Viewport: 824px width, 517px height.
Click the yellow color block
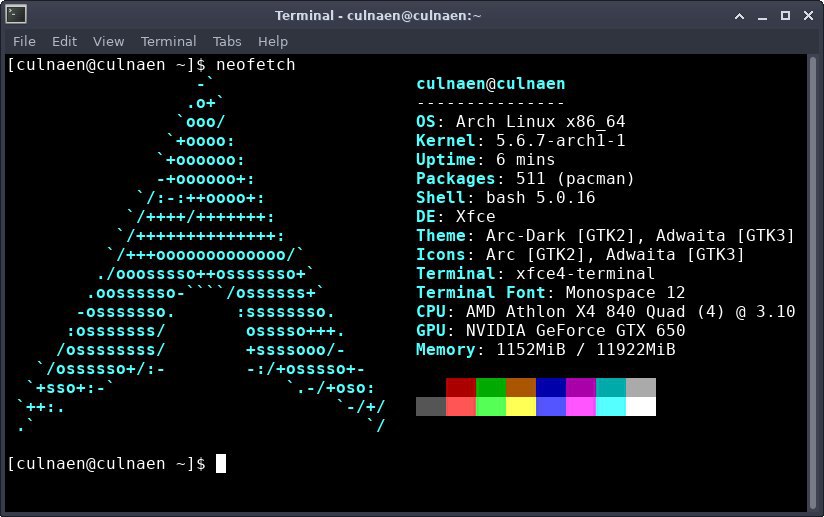(521, 406)
